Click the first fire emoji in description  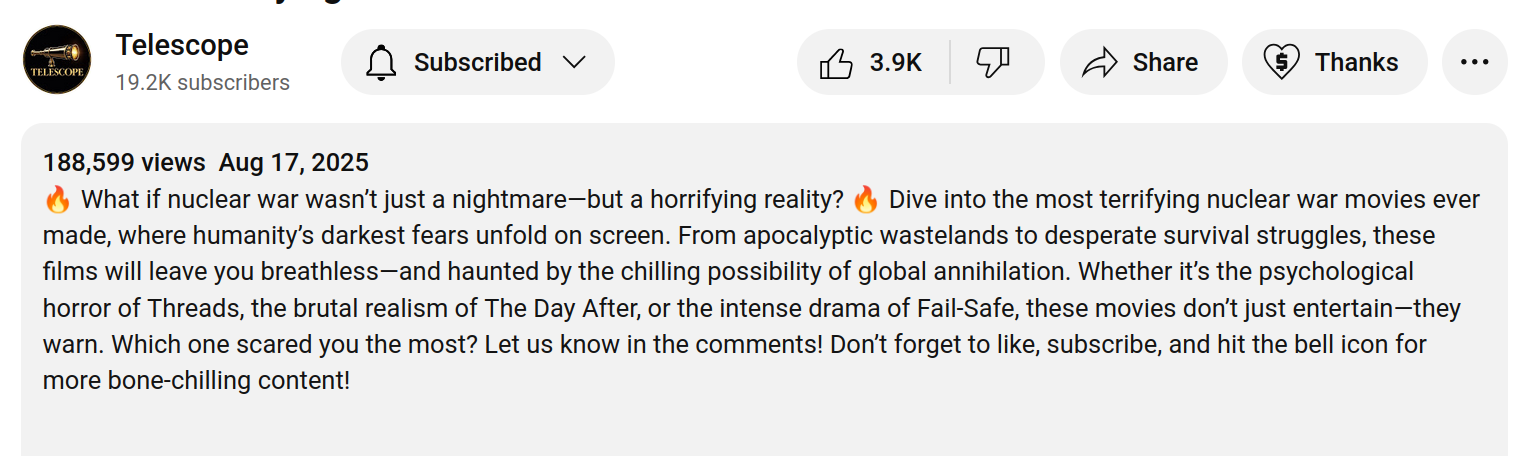(x=57, y=200)
